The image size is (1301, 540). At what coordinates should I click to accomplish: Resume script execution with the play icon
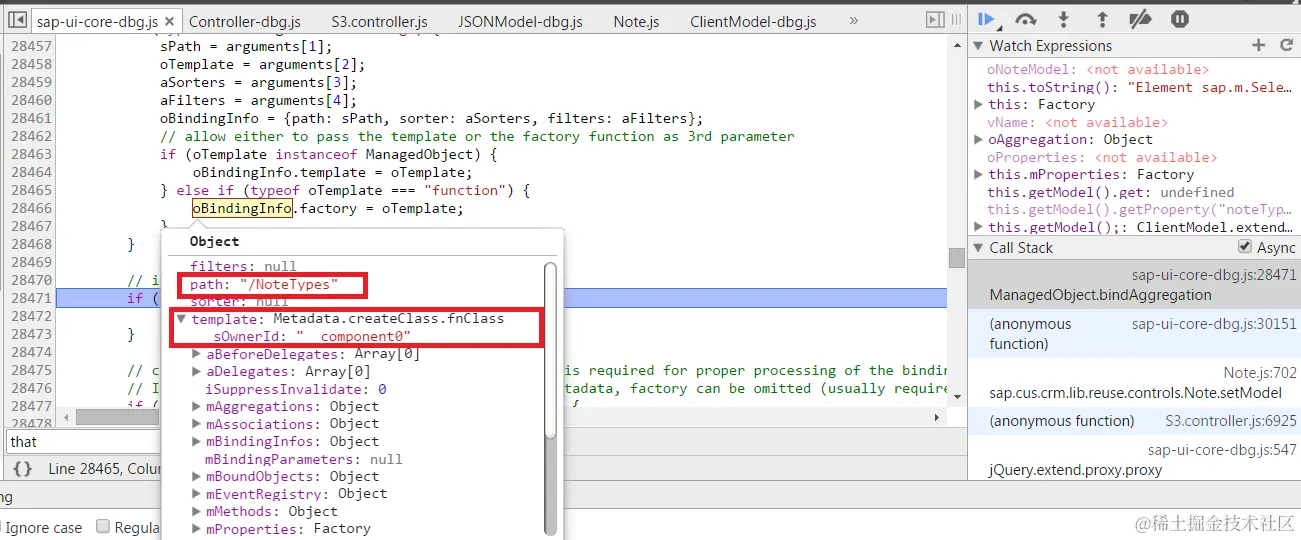tap(987, 18)
